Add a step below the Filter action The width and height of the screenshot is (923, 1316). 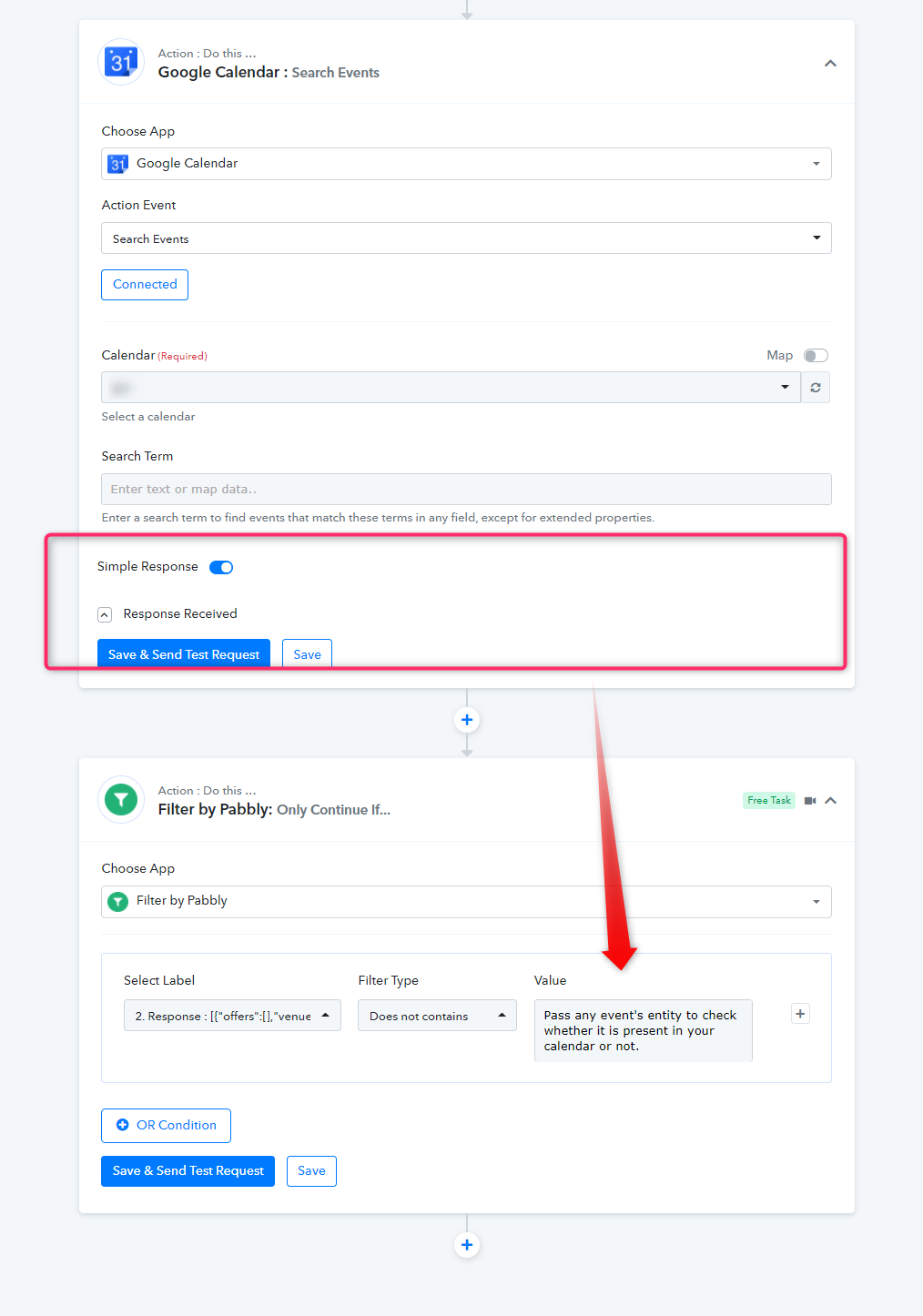tap(467, 1245)
